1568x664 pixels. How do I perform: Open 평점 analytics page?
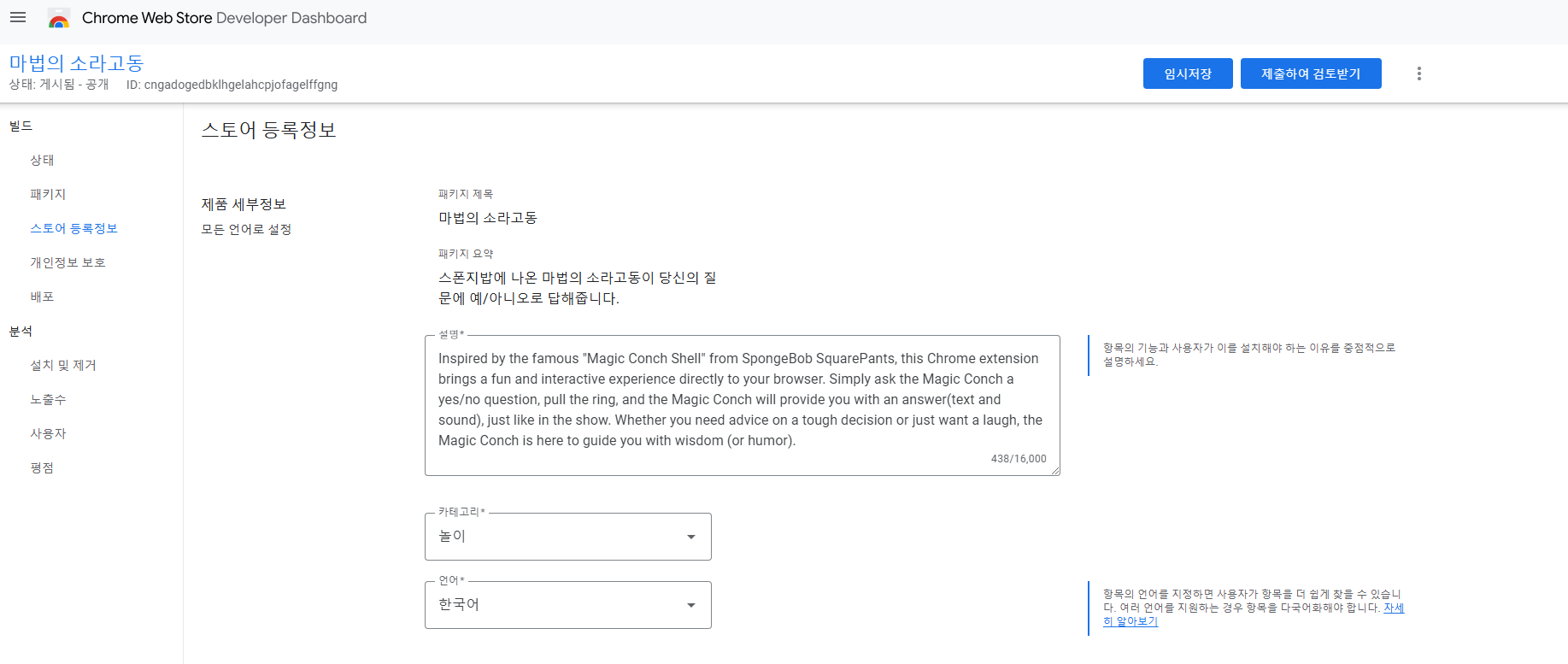[42, 467]
